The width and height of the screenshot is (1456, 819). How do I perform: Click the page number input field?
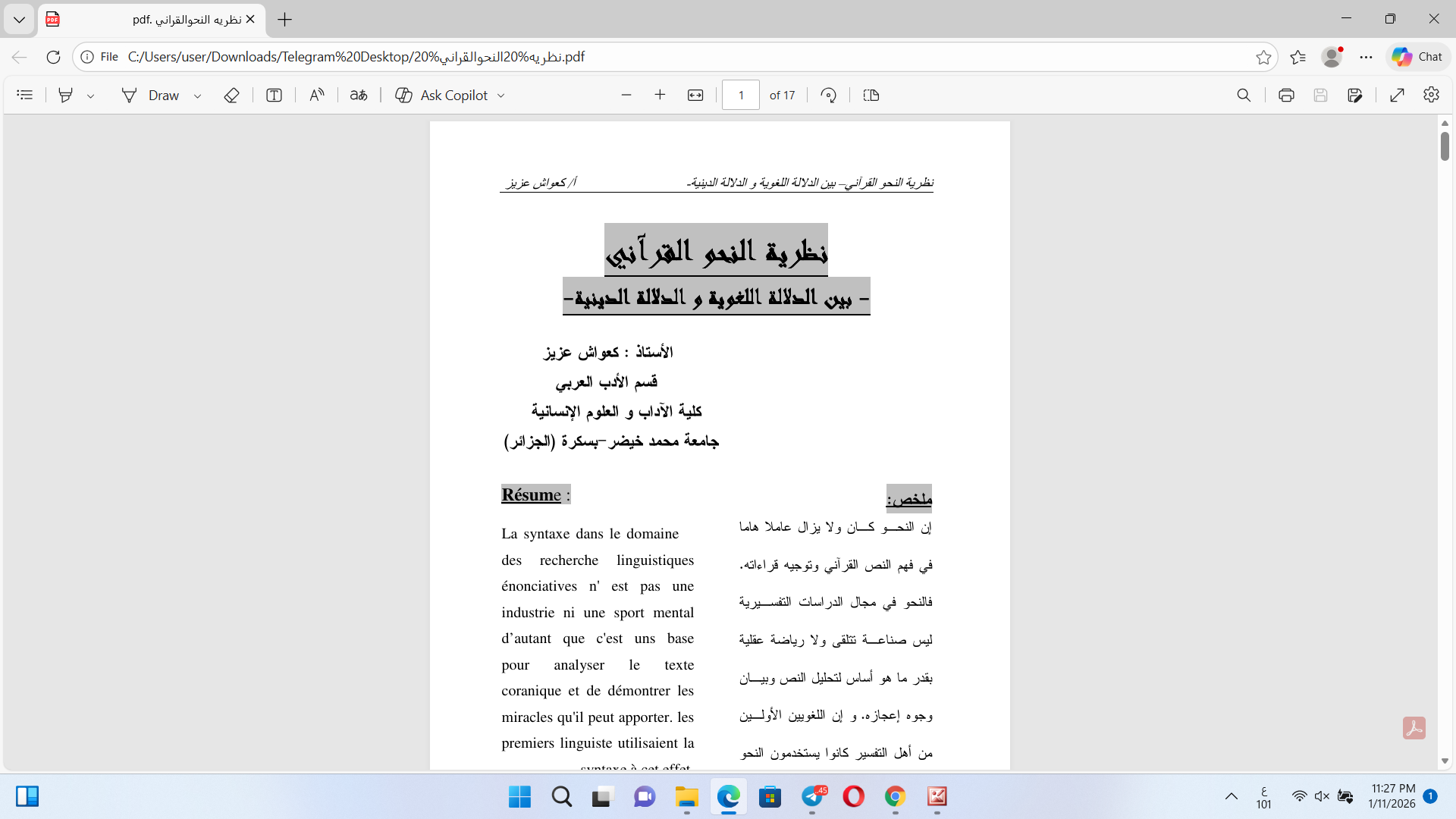click(741, 95)
